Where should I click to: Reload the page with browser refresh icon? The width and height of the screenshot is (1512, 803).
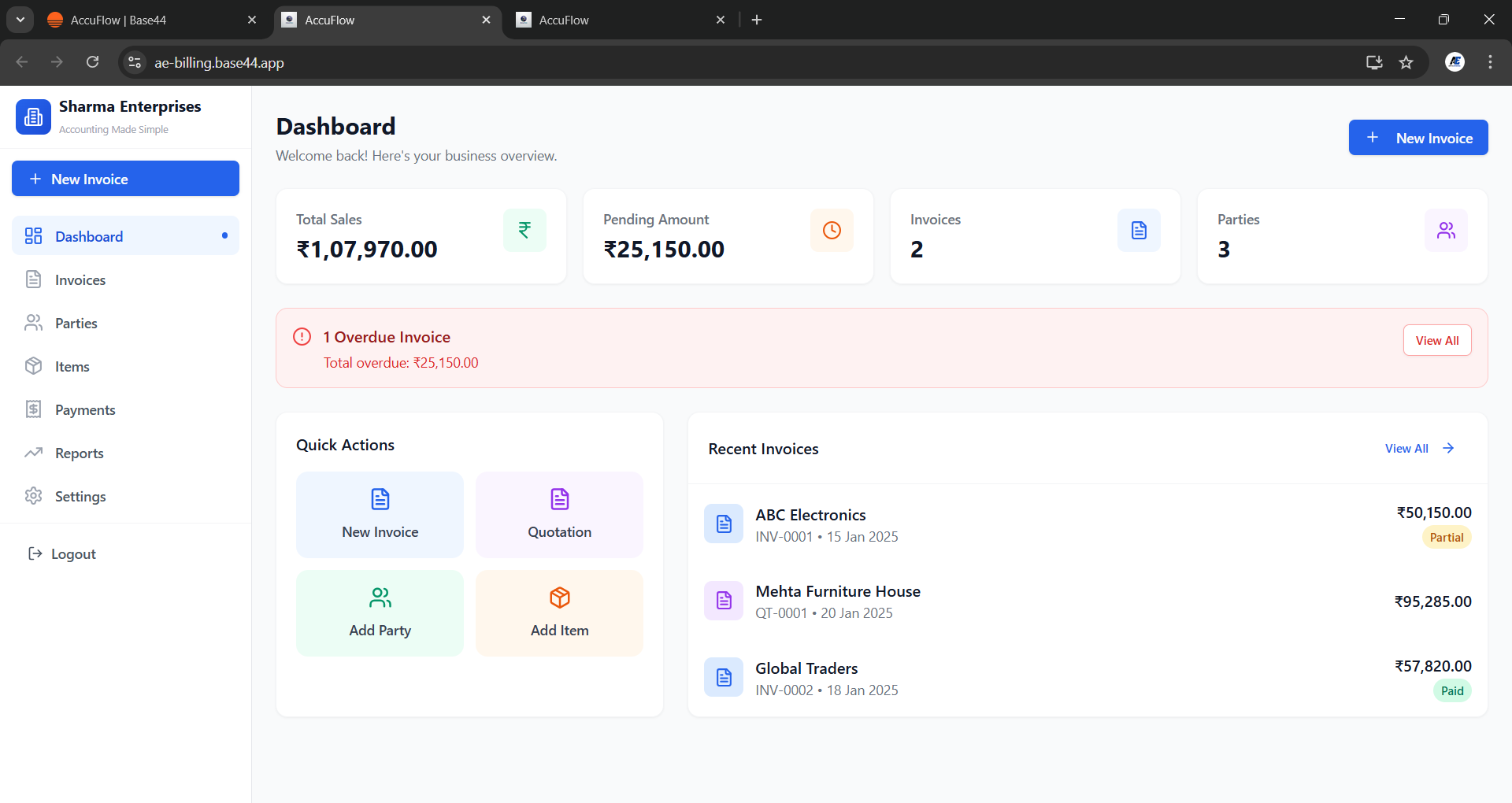92,62
